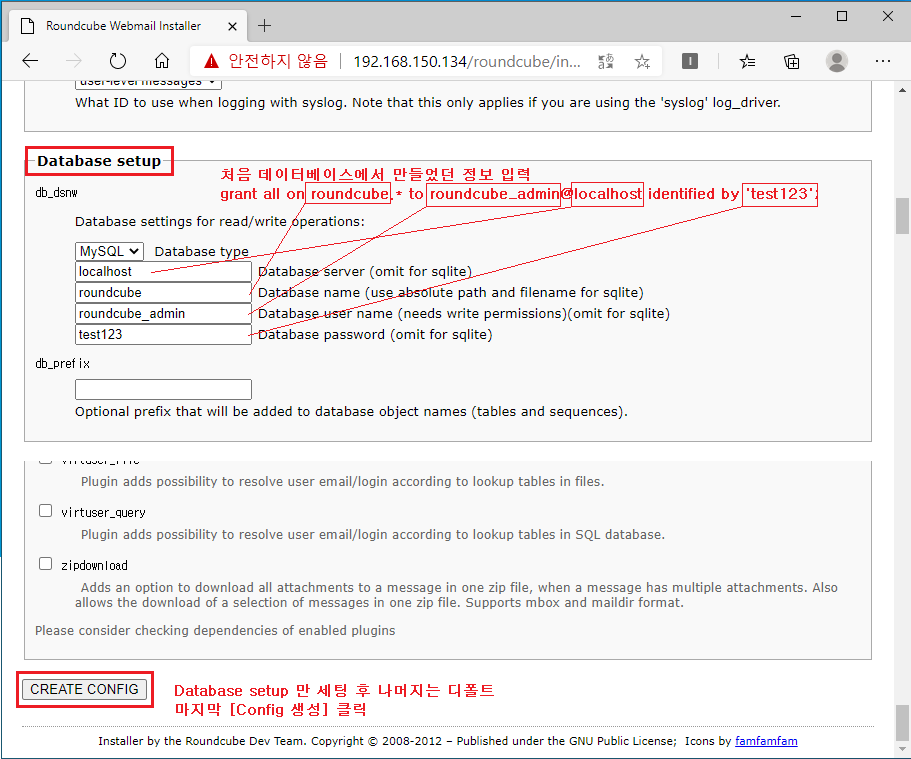Open the extension icon next to address bar
The height and width of the screenshot is (759, 911).
(x=690, y=61)
